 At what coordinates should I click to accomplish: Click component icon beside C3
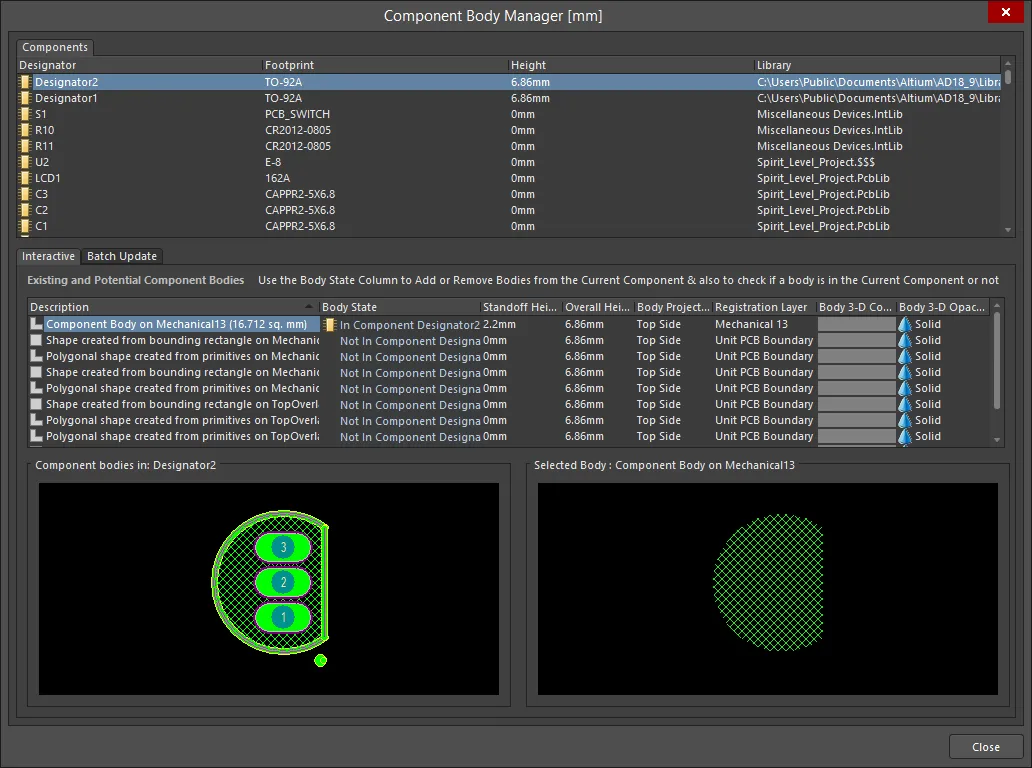click(25, 194)
